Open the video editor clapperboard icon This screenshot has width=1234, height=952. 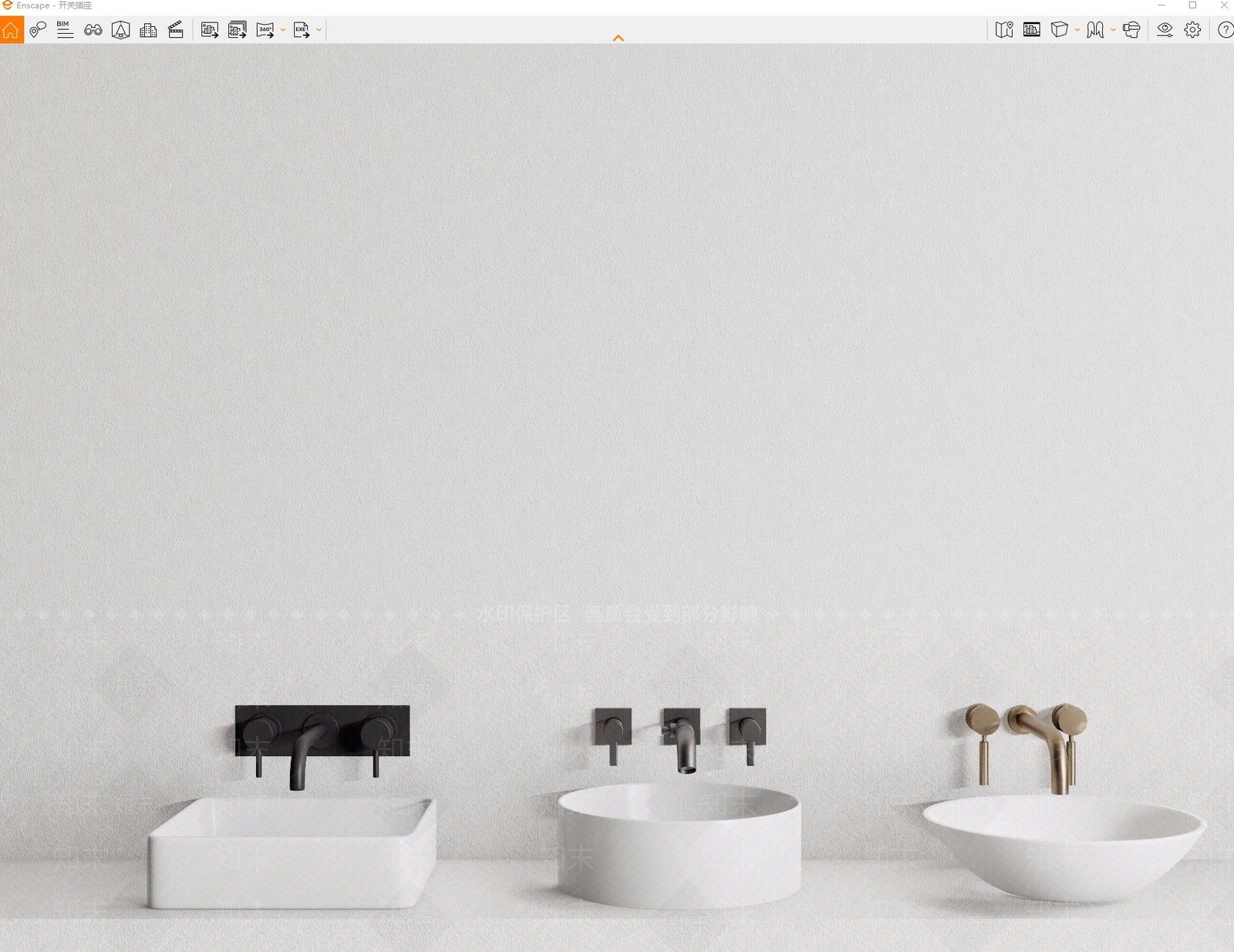(176, 30)
